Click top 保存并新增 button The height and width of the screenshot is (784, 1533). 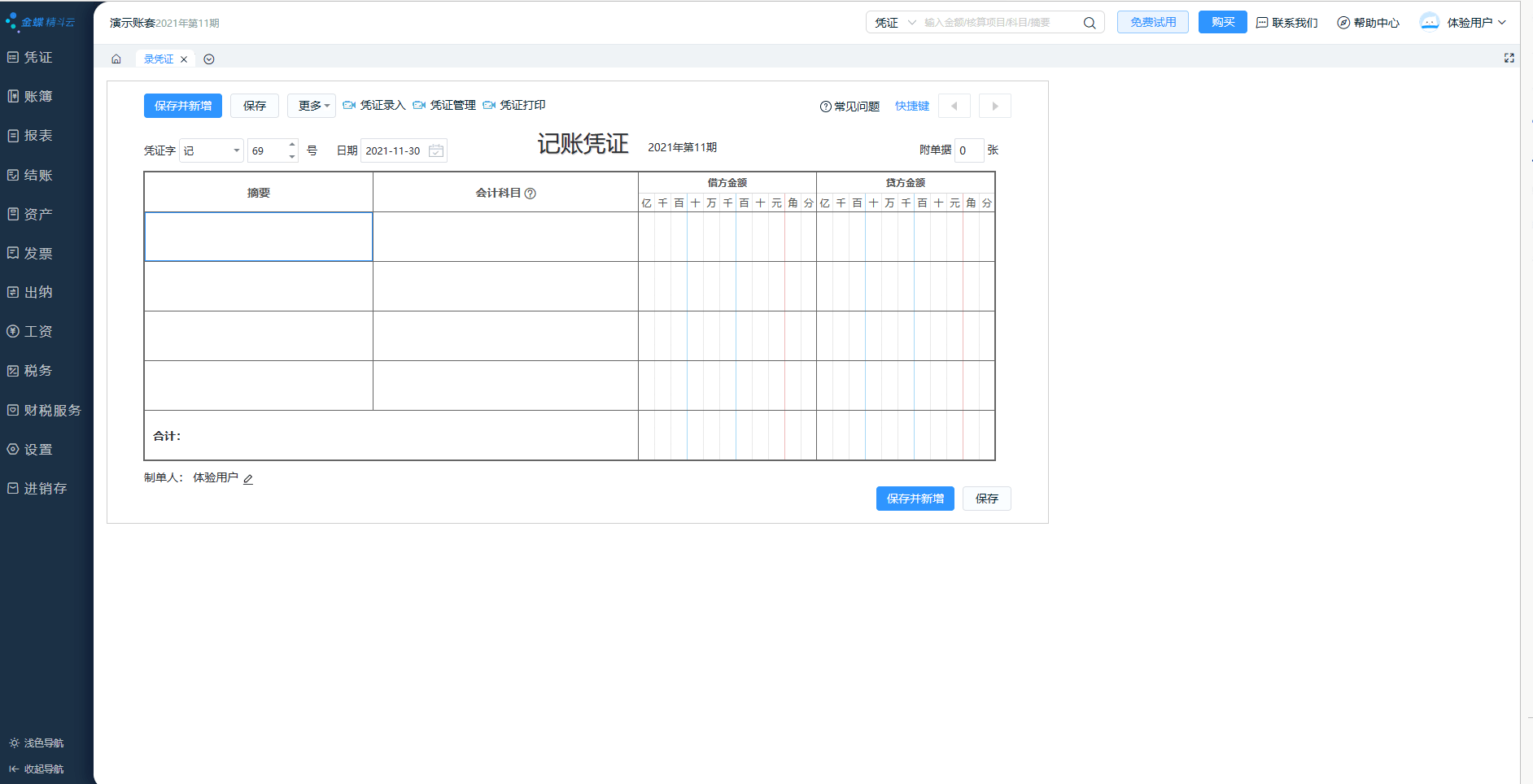[x=183, y=106]
